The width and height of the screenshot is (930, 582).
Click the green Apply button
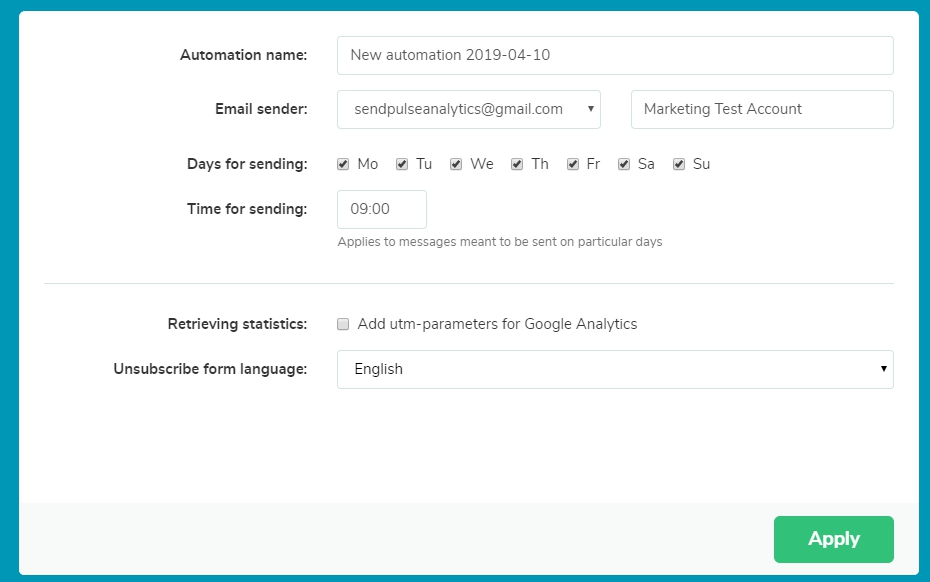(x=833, y=539)
